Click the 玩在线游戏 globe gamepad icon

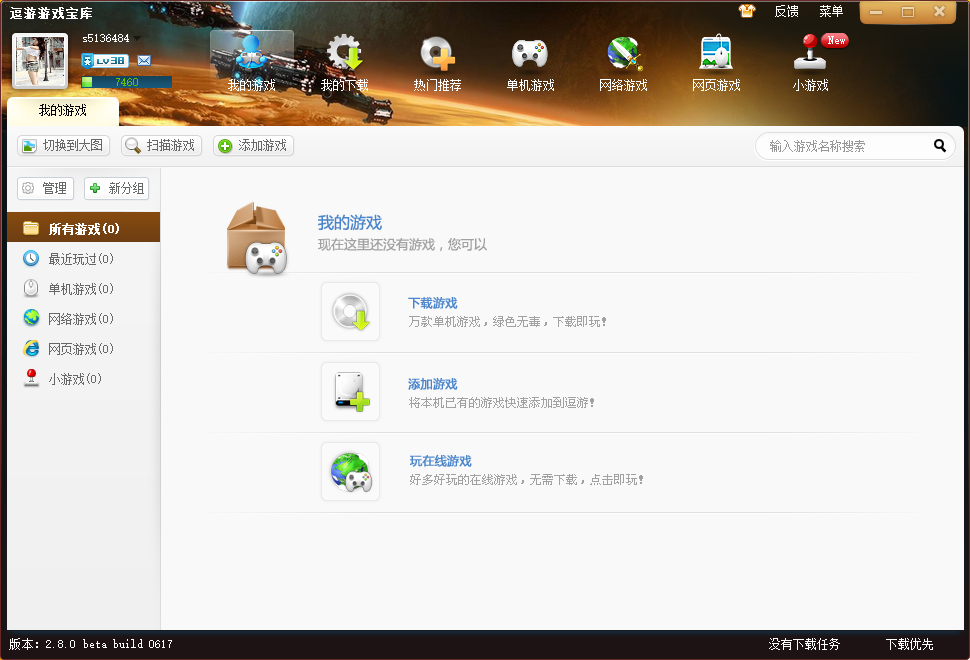click(x=350, y=471)
